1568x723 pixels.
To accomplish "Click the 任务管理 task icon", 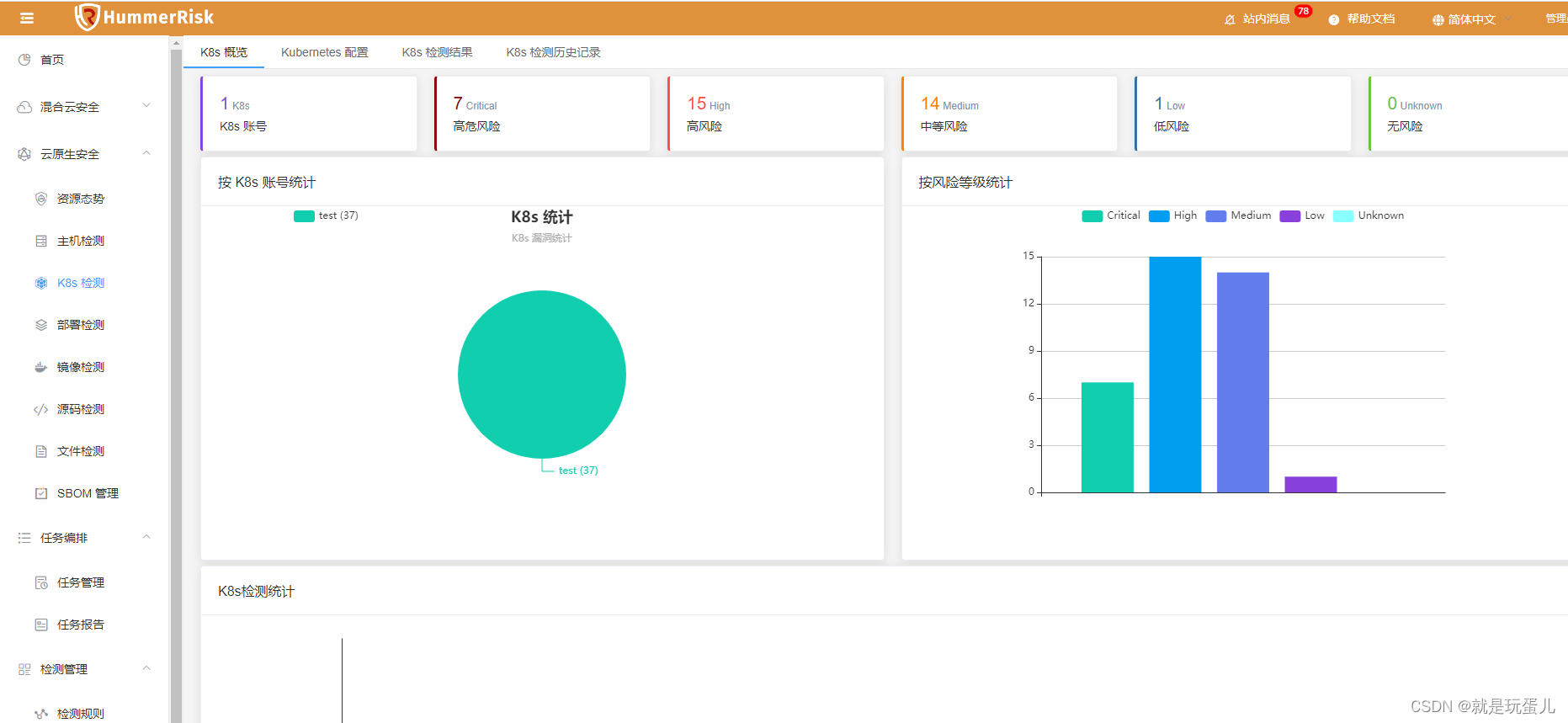I will [41, 582].
